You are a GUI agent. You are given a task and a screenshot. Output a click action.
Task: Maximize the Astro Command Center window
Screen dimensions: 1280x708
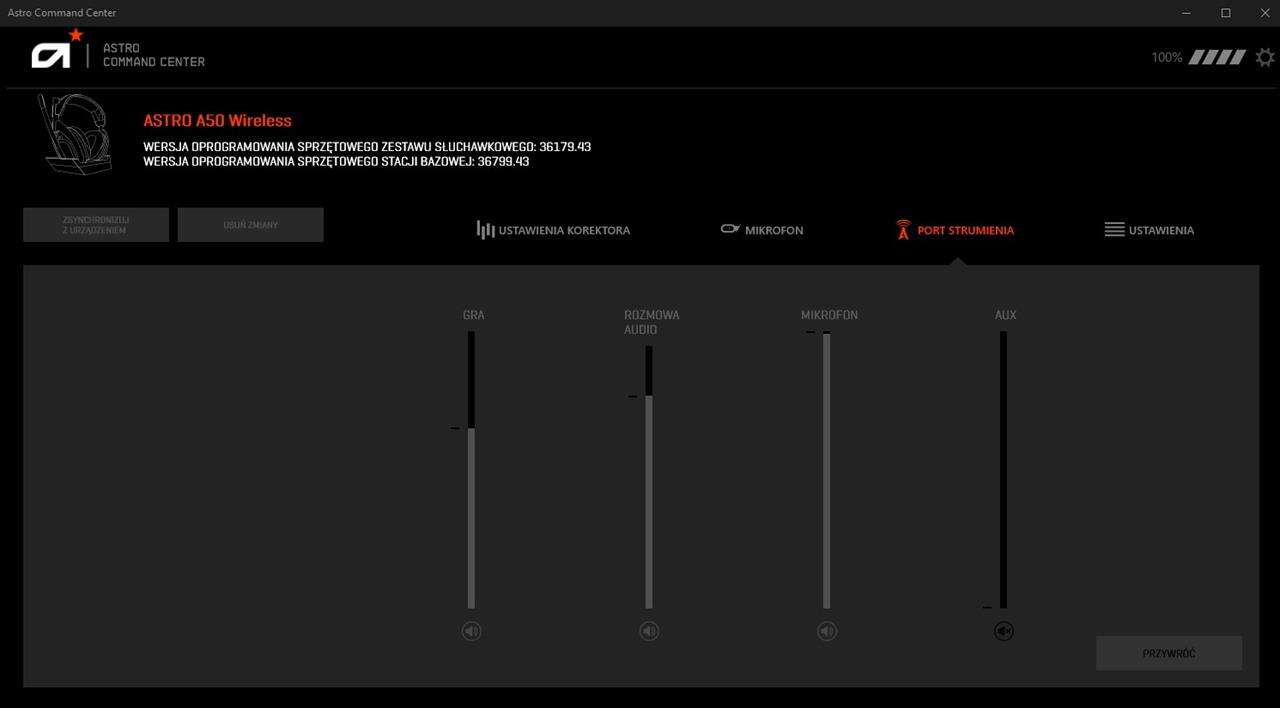click(1225, 13)
